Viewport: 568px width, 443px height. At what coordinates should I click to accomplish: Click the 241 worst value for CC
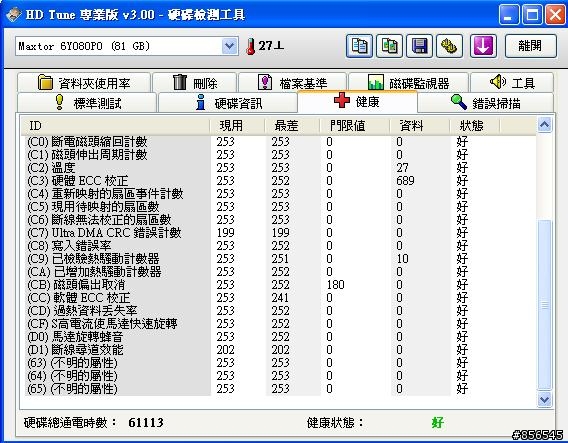point(280,298)
